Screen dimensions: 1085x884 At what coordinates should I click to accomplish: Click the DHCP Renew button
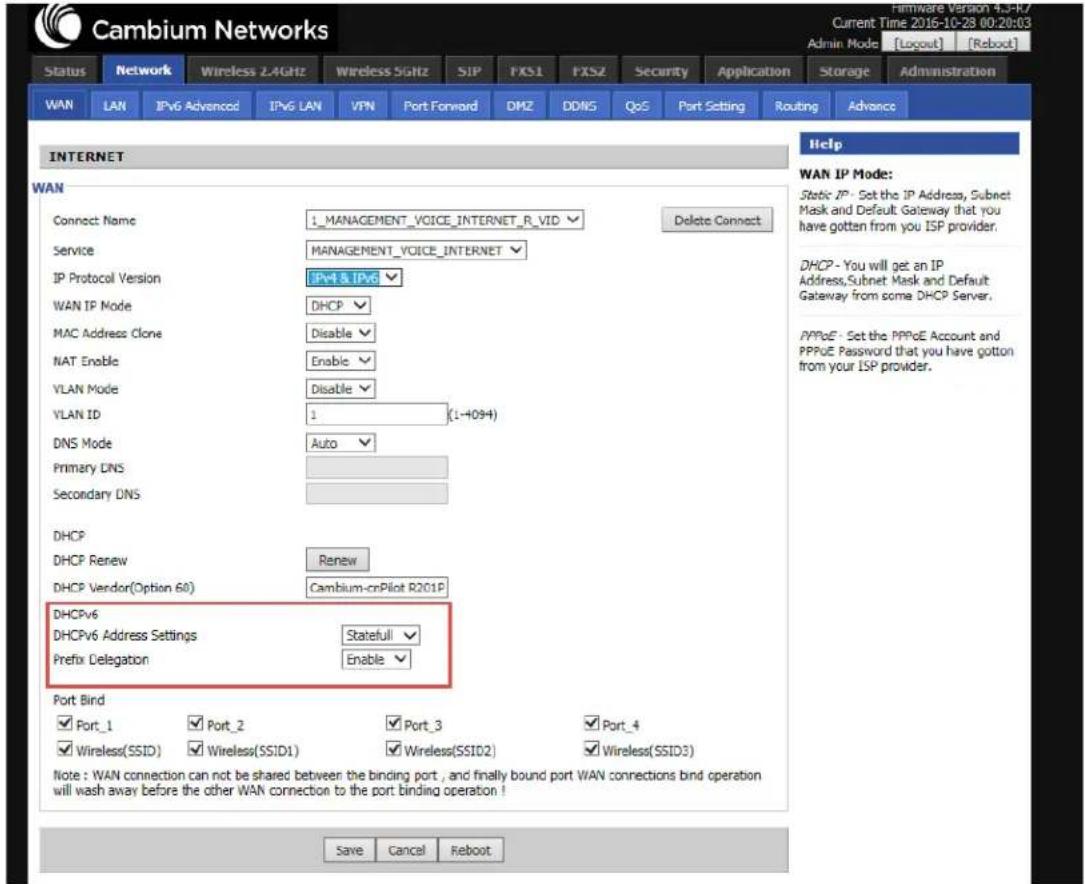(337, 560)
